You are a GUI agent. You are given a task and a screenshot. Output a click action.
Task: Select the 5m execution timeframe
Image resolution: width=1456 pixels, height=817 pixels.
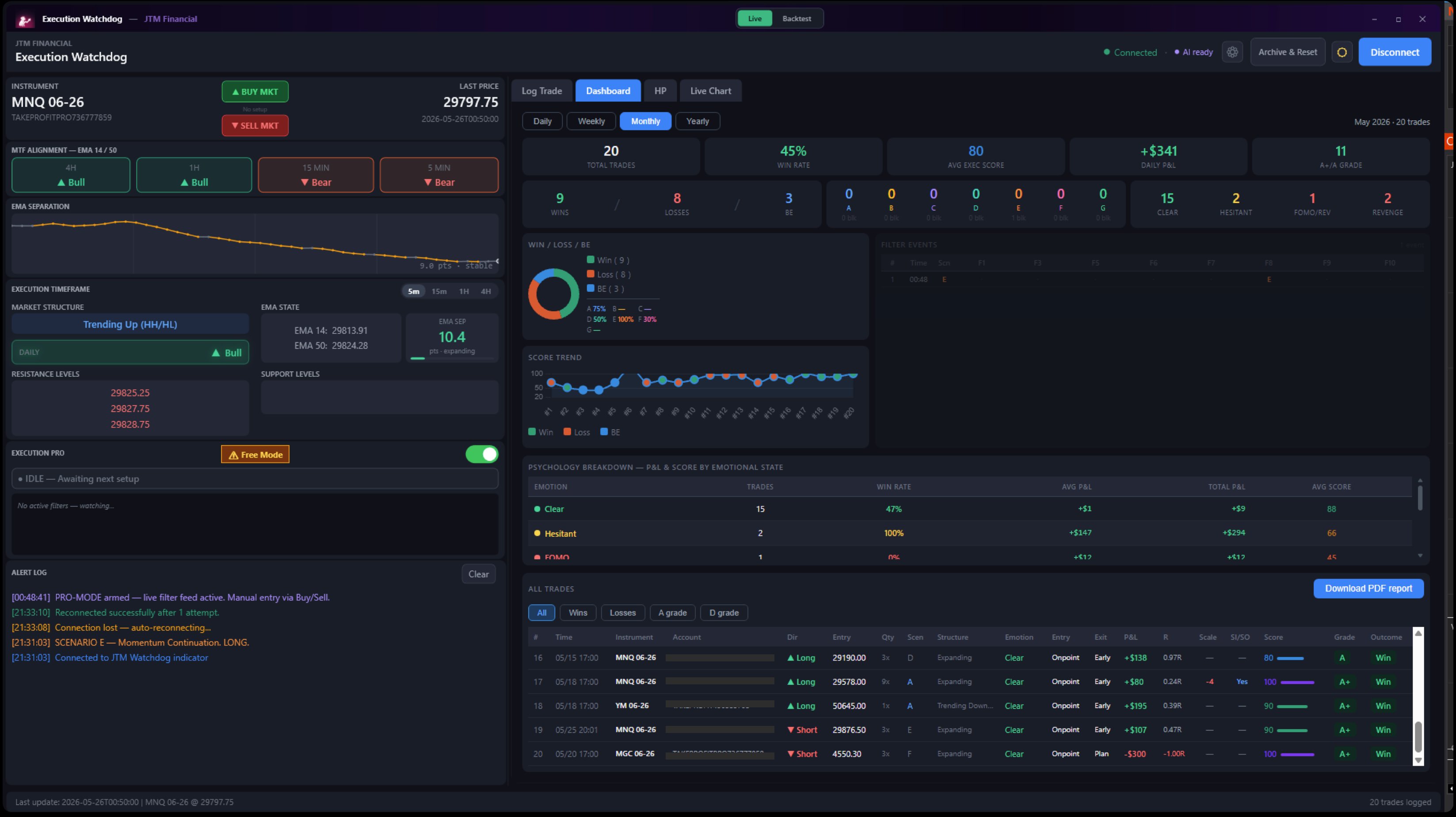[414, 291]
